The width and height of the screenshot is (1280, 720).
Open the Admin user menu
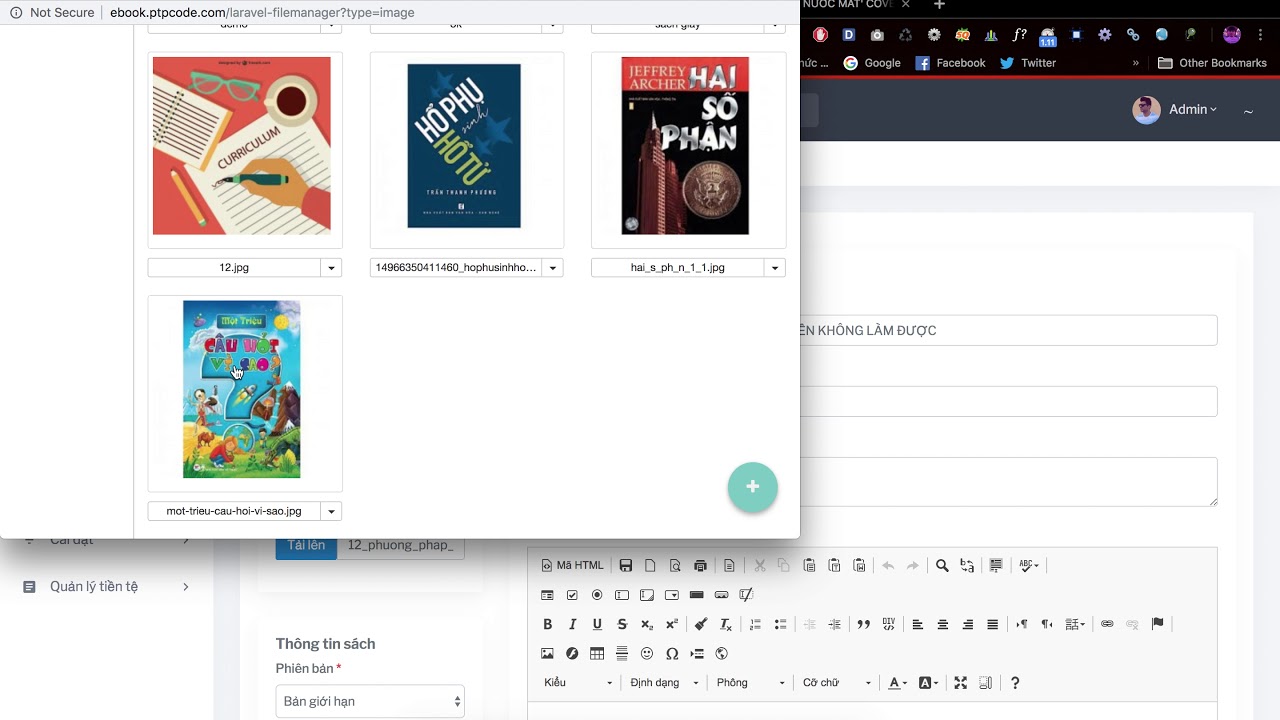point(1175,110)
